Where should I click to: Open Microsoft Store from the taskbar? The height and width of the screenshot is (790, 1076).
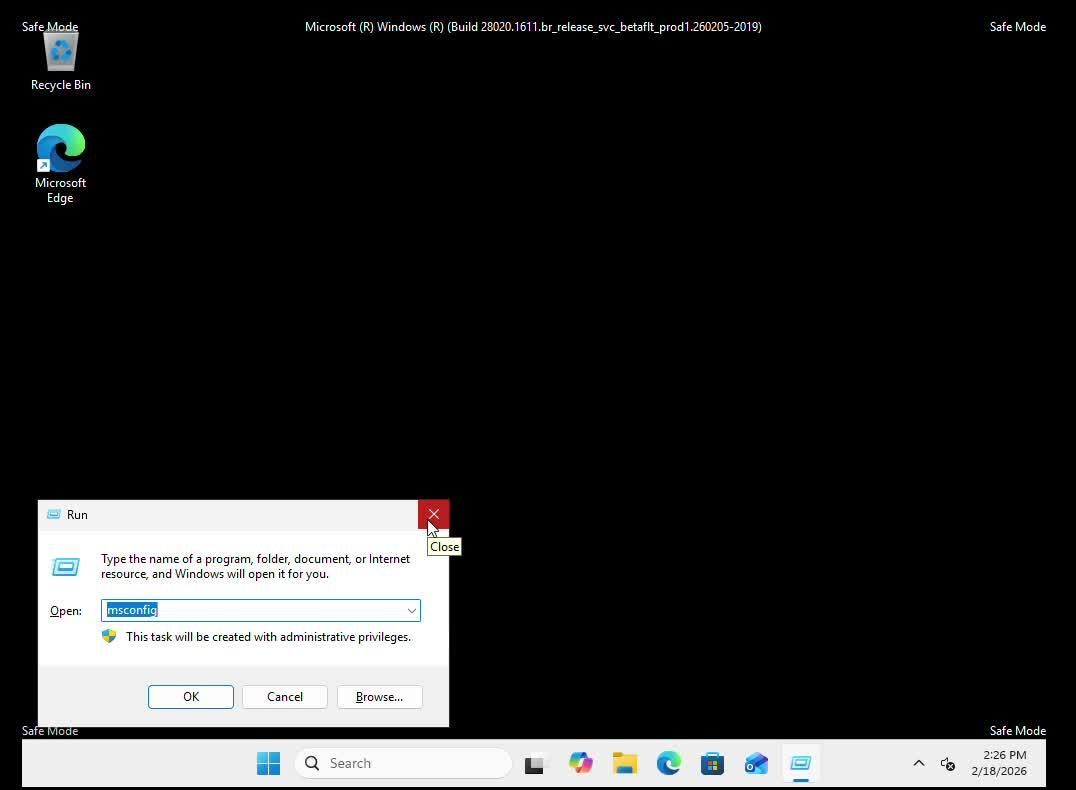[712, 763]
